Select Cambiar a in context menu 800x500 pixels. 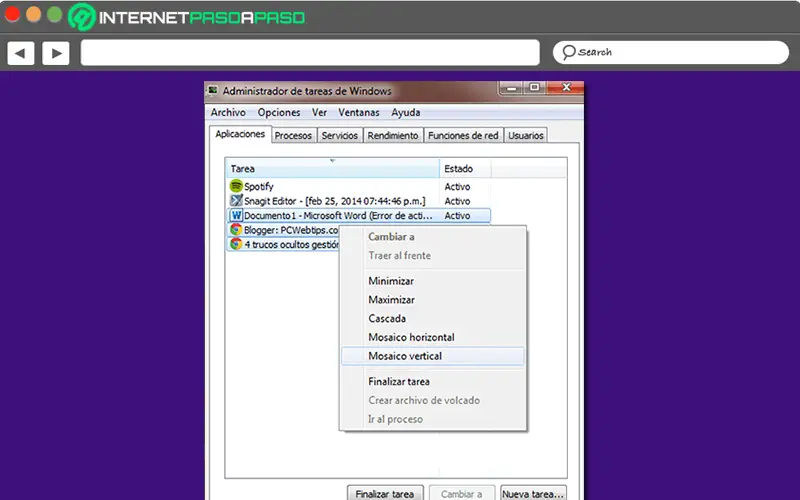point(433,237)
